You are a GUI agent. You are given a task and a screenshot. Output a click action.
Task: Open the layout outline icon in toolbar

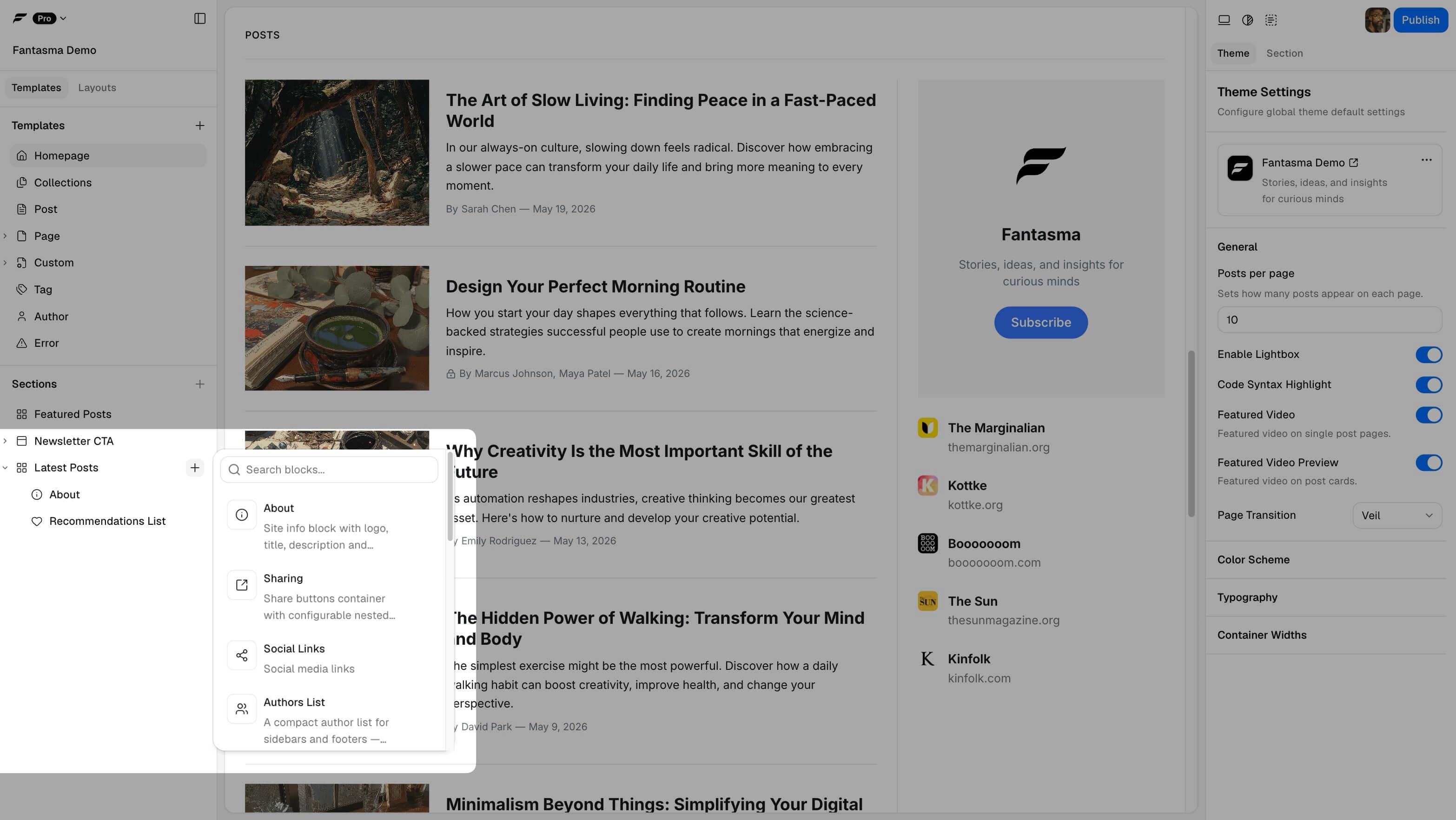coord(1271,20)
